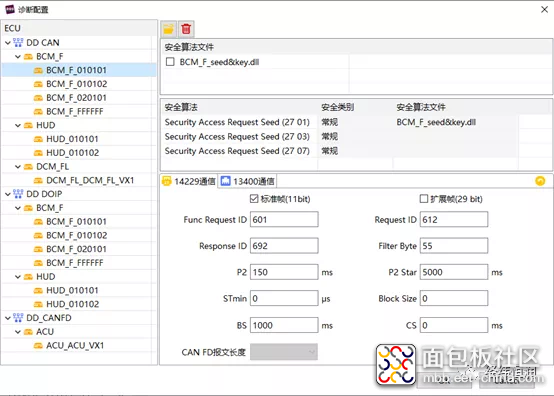The width and height of the screenshot is (554, 396).
Task: Collapse HUD under DD CAN
Action: [x=18, y=125]
